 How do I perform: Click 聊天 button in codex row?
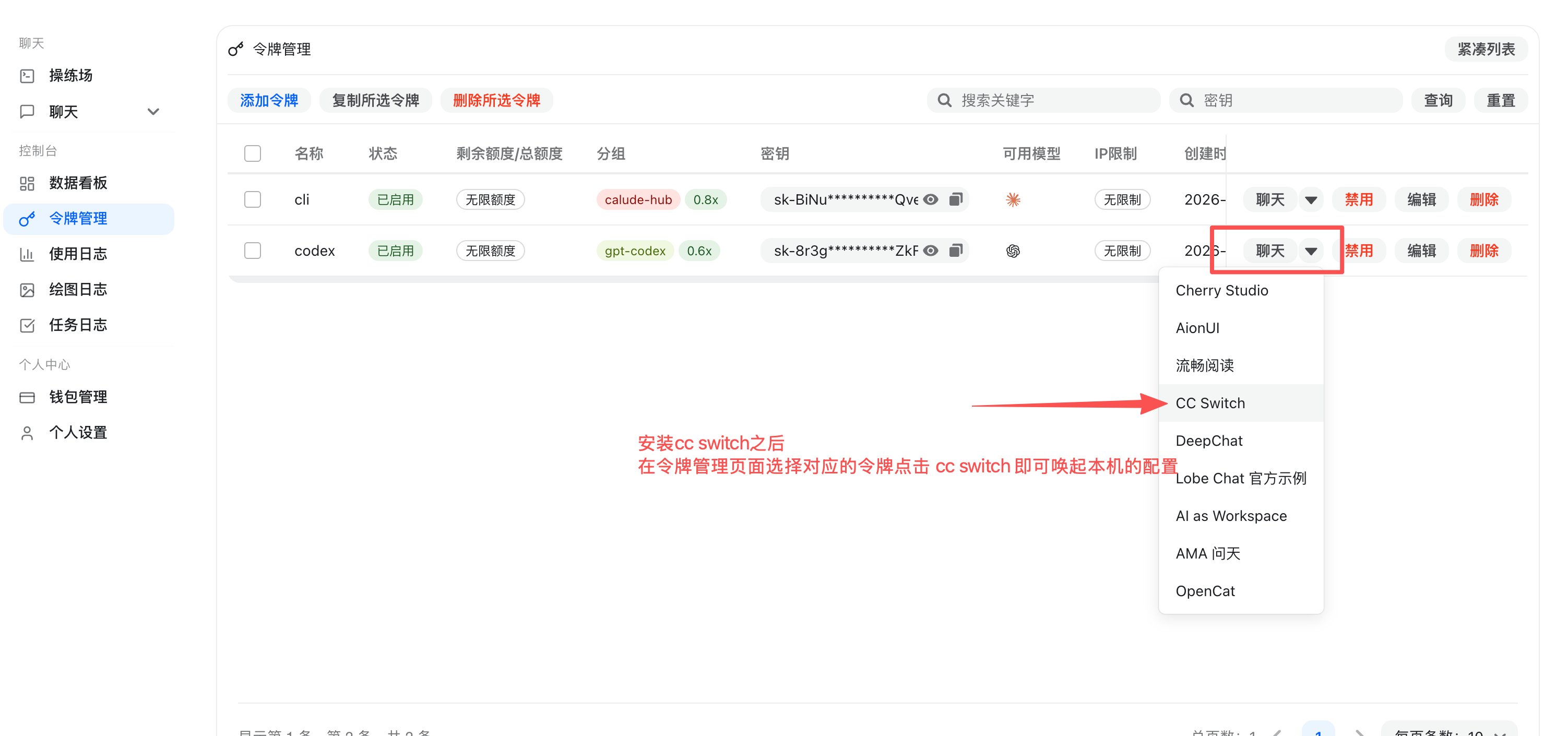(x=1270, y=251)
